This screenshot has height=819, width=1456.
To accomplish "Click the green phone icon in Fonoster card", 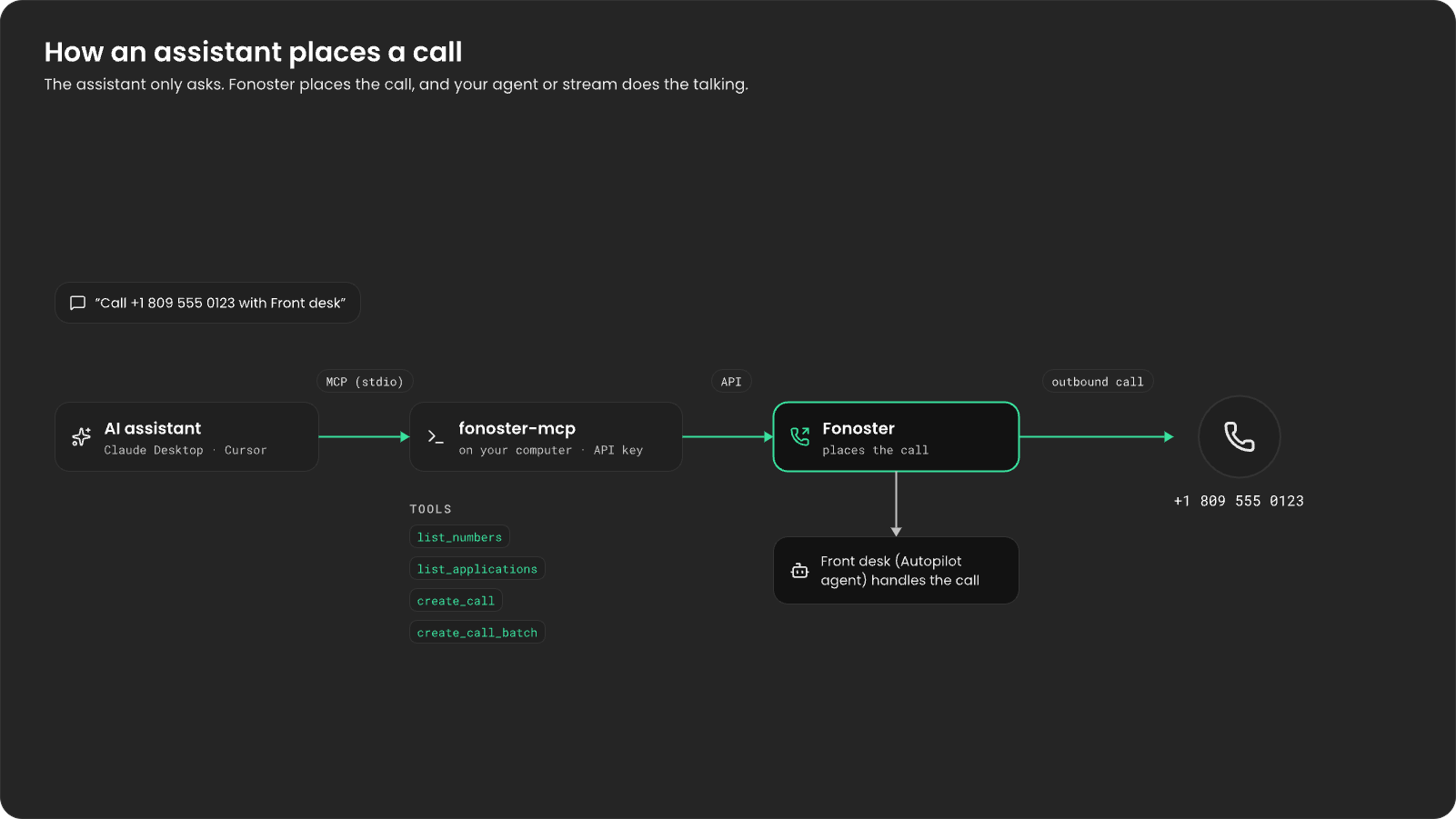I will click(x=800, y=437).
